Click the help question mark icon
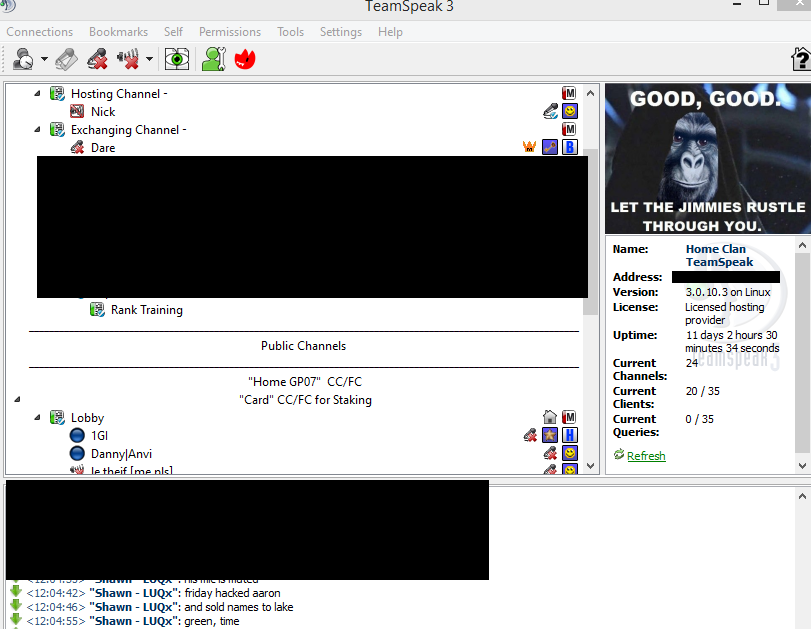Image resolution: width=811 pixels, height=629 pixels. pos(801,59)
